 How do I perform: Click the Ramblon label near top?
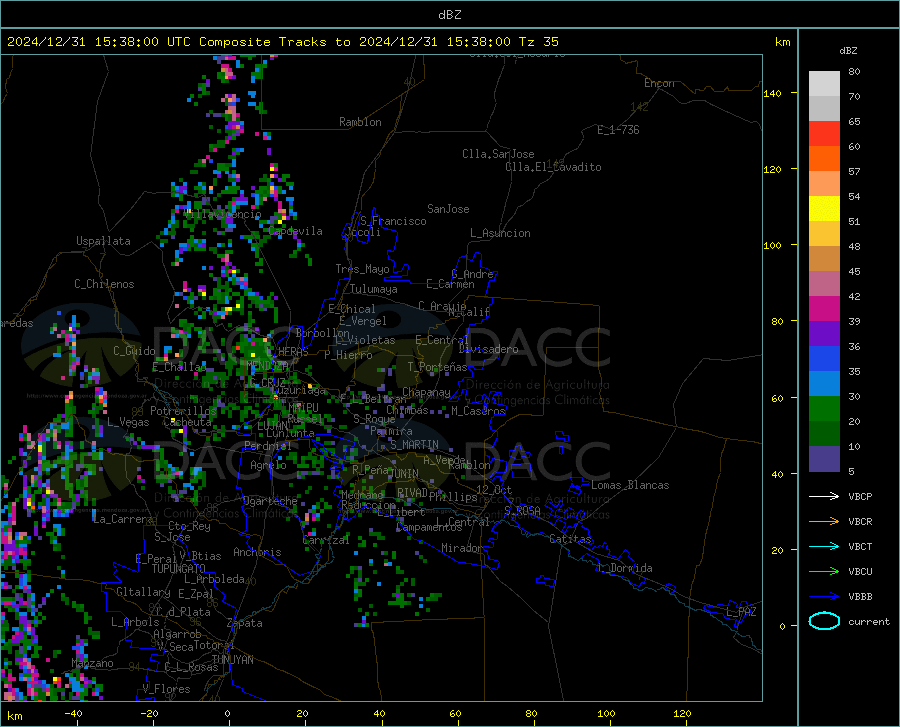point(360,122)
